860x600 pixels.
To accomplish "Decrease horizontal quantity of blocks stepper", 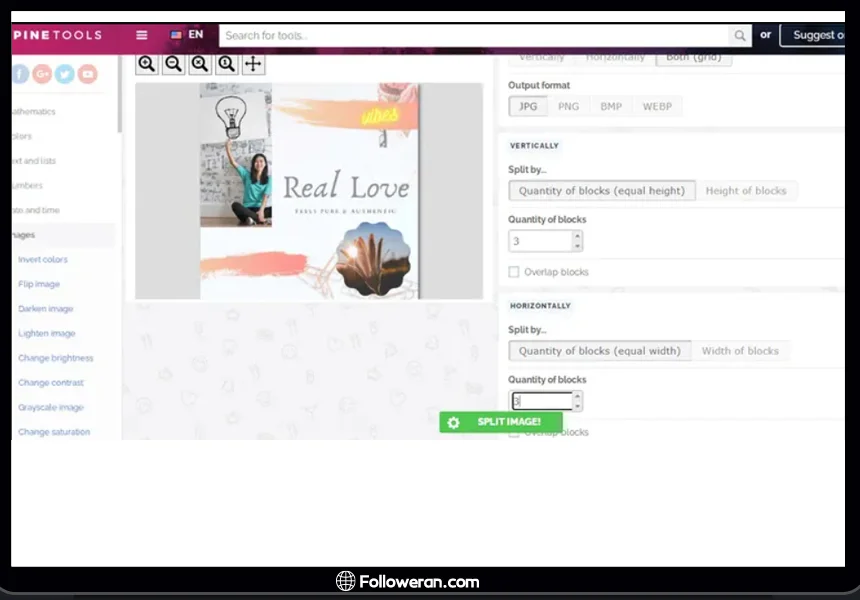I will (x=577, y=406).
